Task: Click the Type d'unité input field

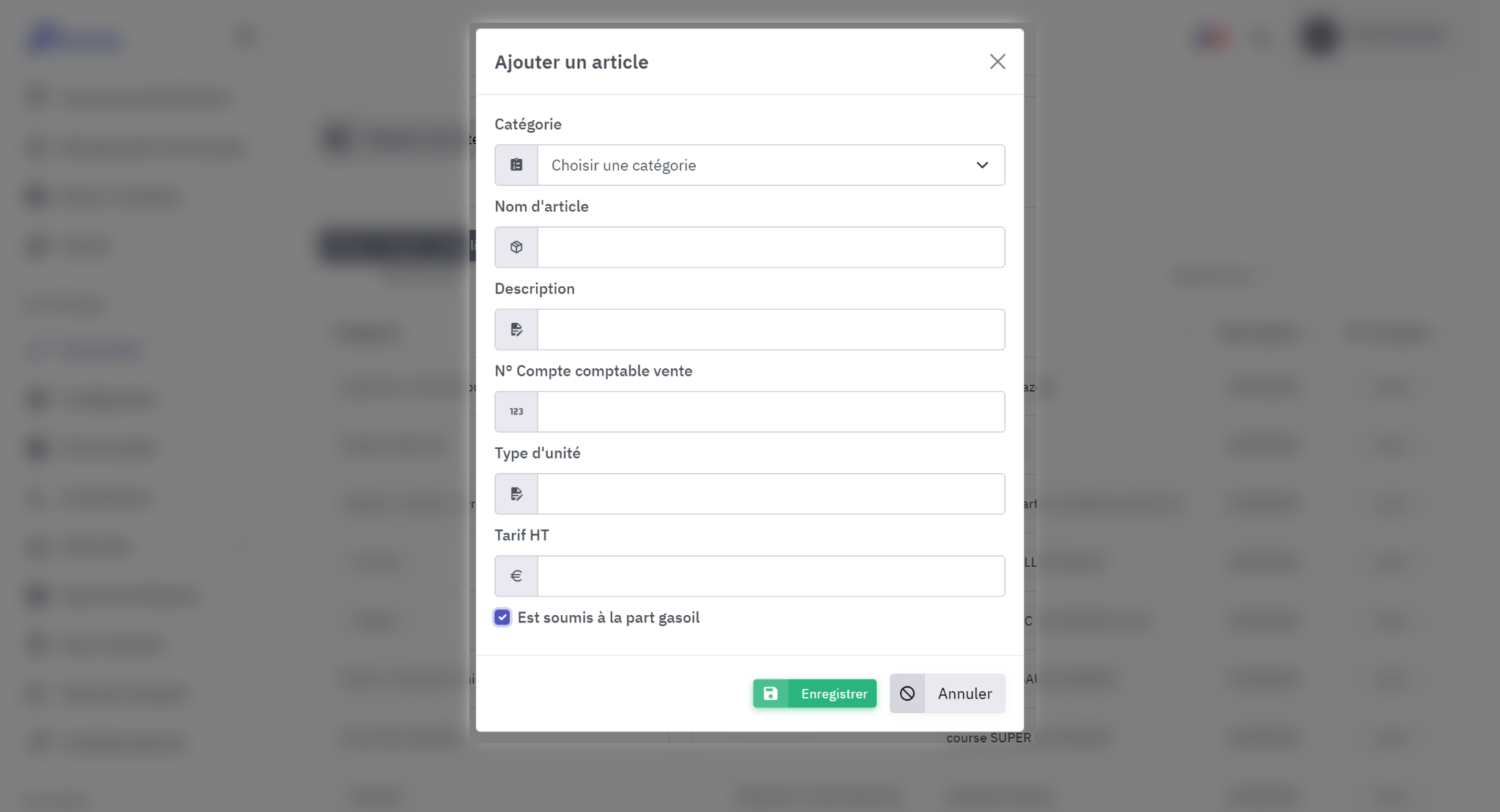Action: 771,494
